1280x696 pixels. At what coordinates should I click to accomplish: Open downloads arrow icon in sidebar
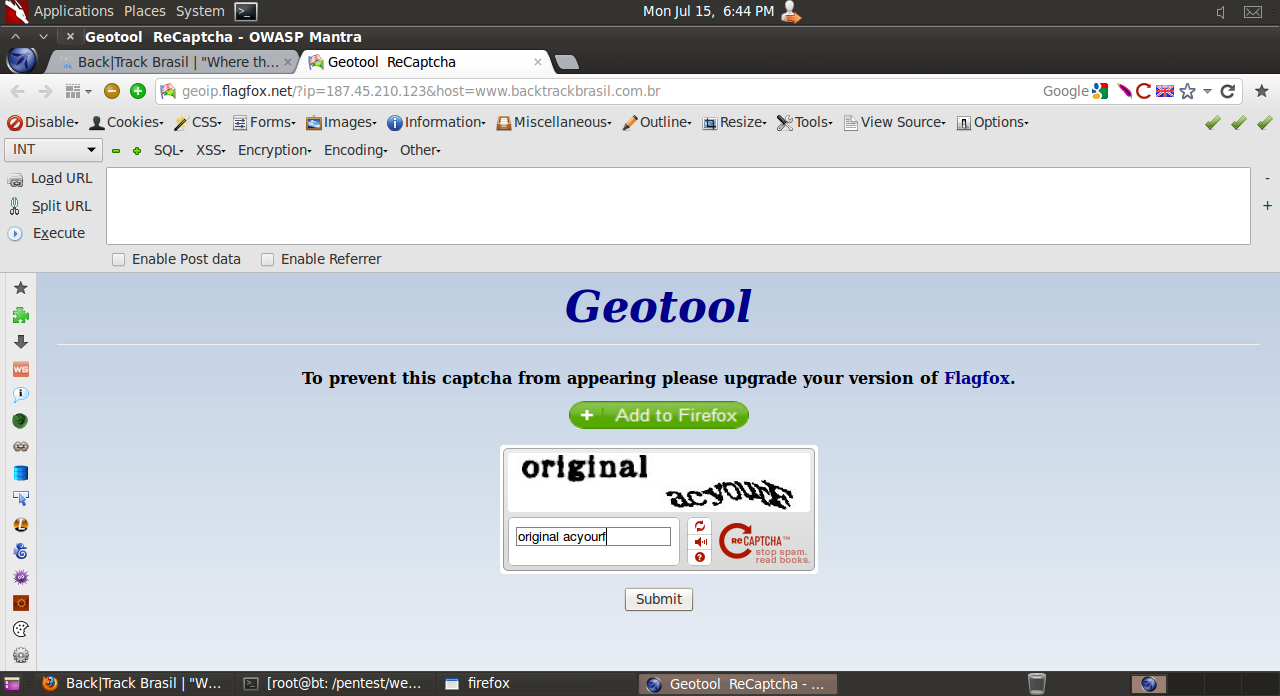coord(20,341)
